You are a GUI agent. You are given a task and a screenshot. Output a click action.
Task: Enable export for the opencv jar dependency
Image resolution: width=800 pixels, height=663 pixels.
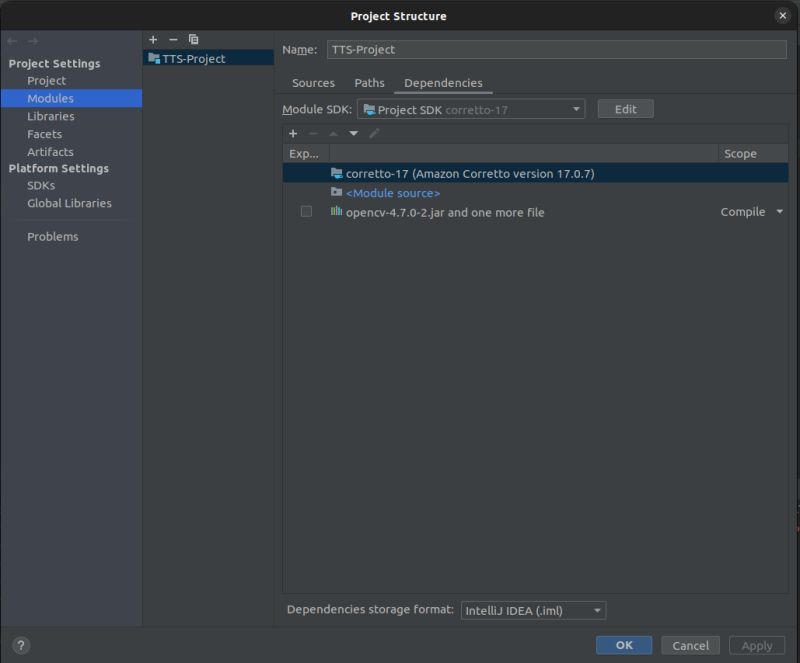306,211
